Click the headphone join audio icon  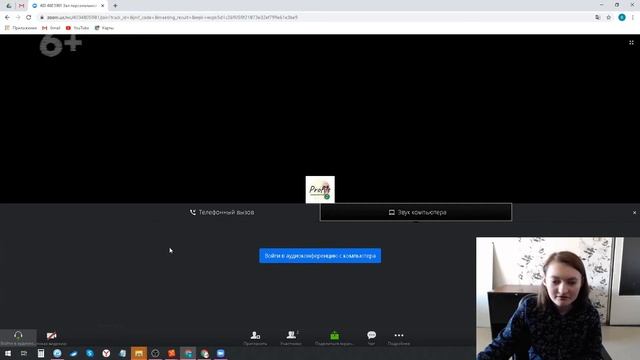pyautogui.click(x=18, y=335)
